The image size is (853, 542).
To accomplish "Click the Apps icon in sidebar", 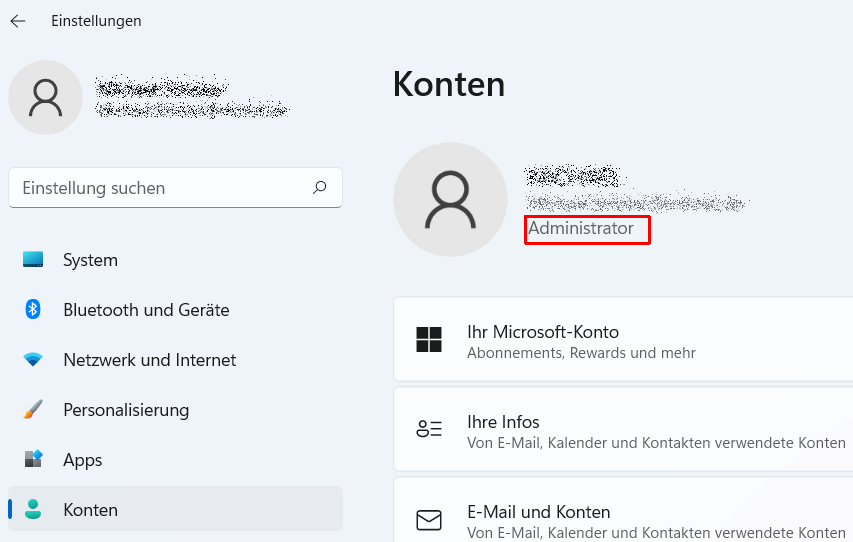I will point(33,459).
